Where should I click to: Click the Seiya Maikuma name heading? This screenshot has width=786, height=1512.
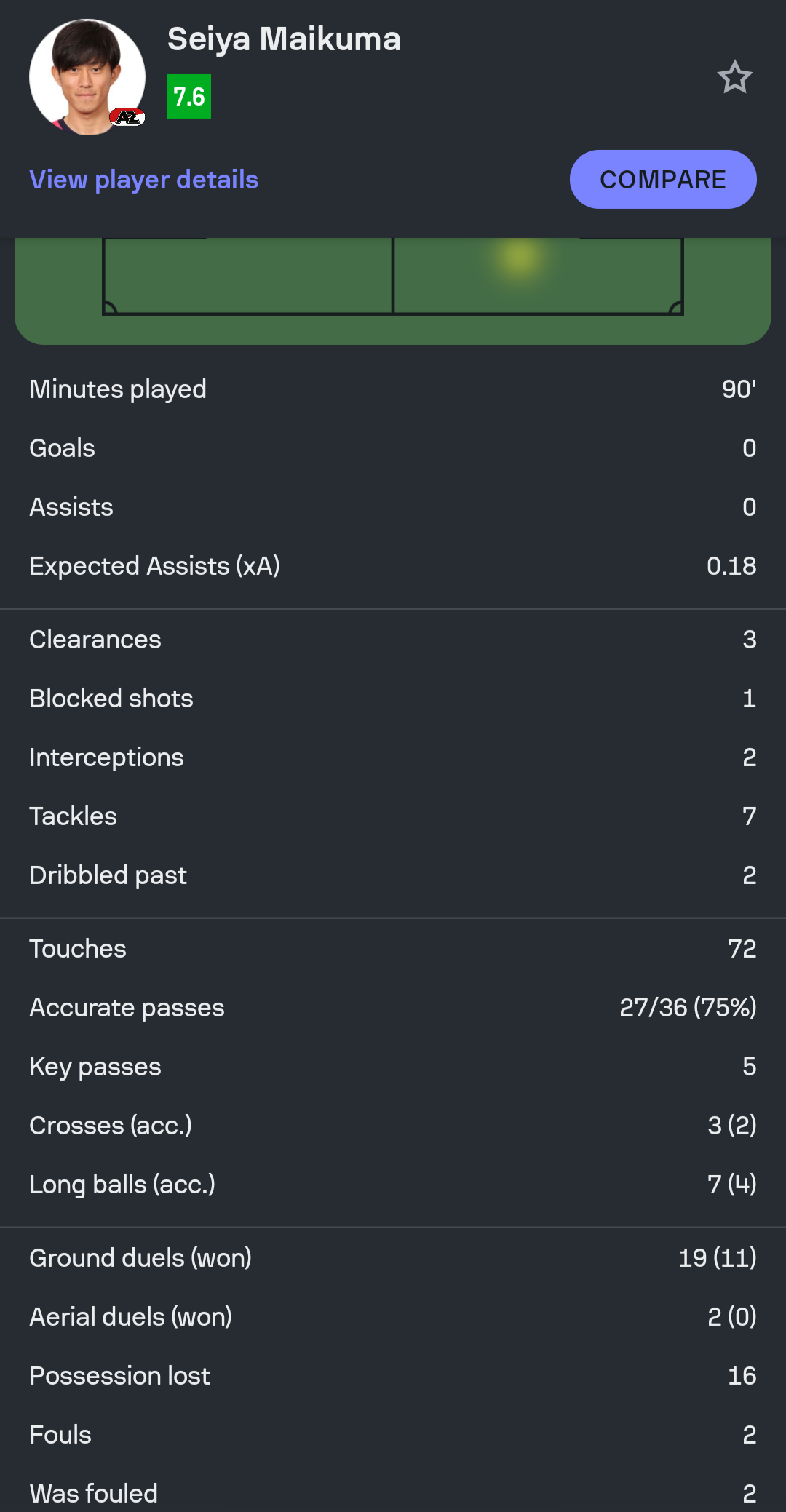tap(284, 39)
